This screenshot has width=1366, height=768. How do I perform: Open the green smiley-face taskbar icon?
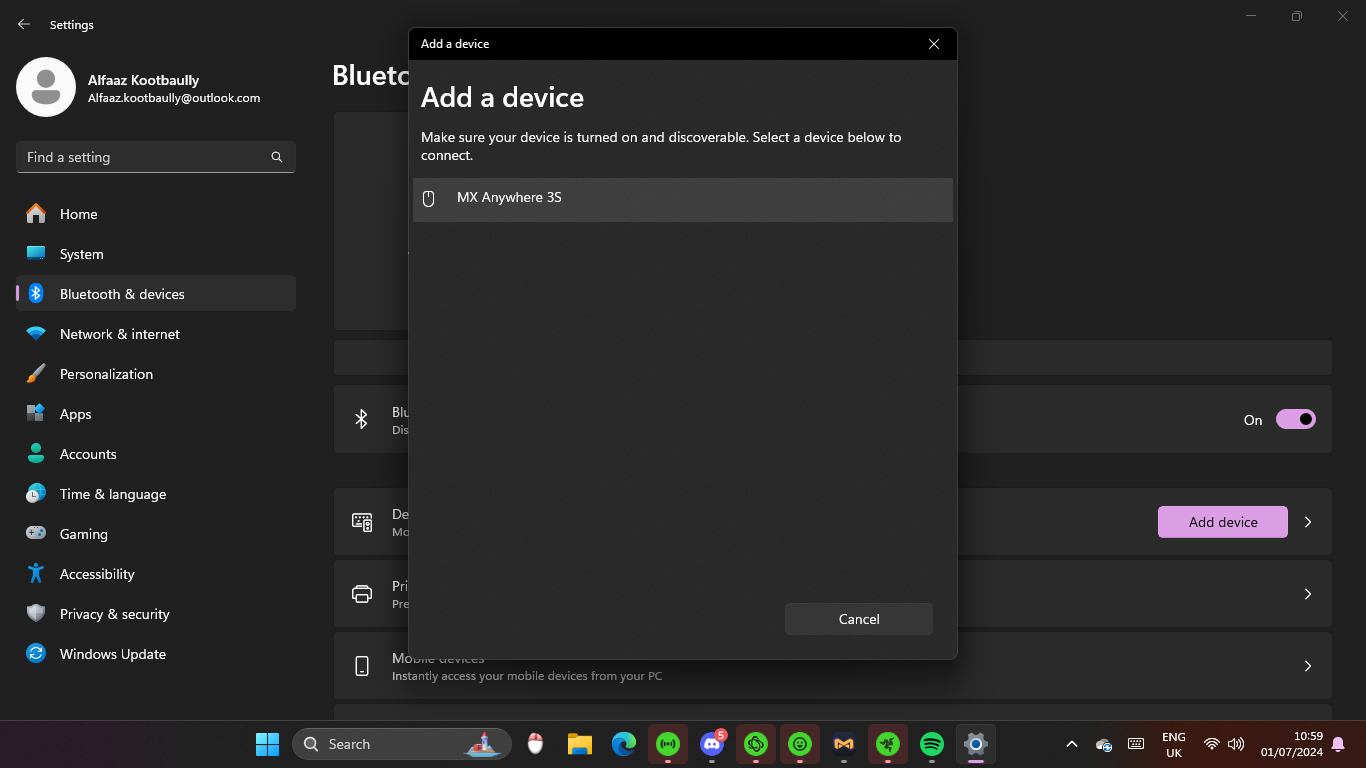pos(800,744)
